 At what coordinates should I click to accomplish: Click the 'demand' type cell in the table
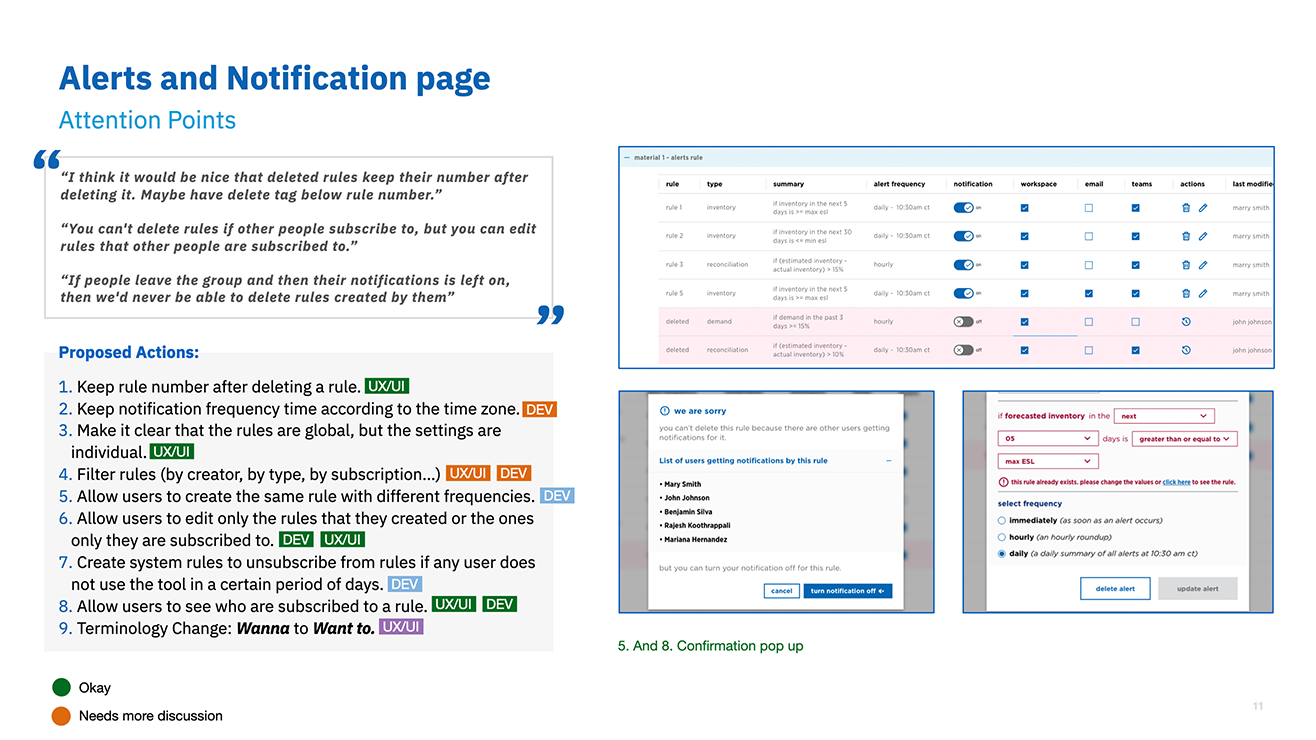(719, 322)
